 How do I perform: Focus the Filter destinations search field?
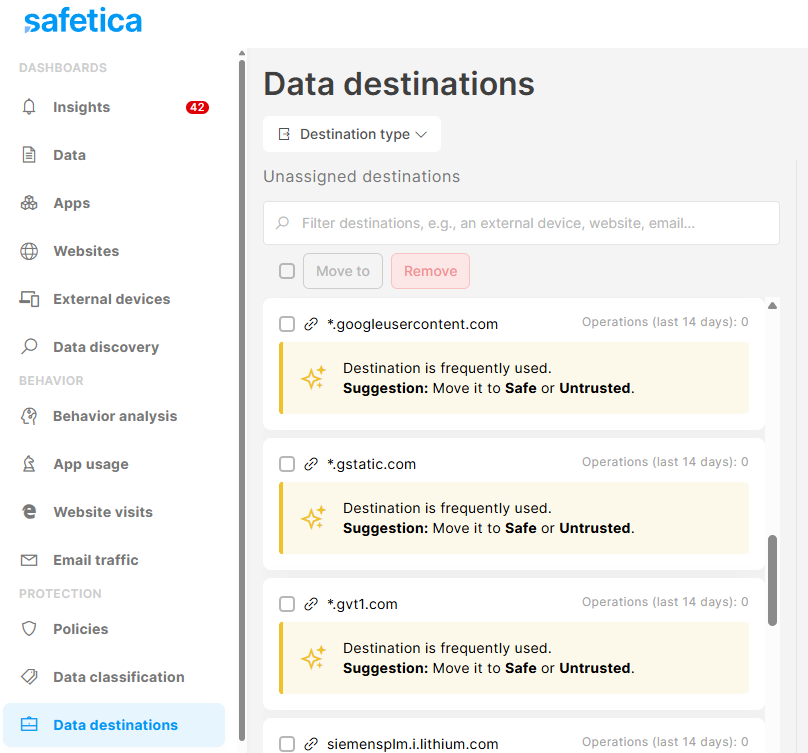tap(521, 223)
